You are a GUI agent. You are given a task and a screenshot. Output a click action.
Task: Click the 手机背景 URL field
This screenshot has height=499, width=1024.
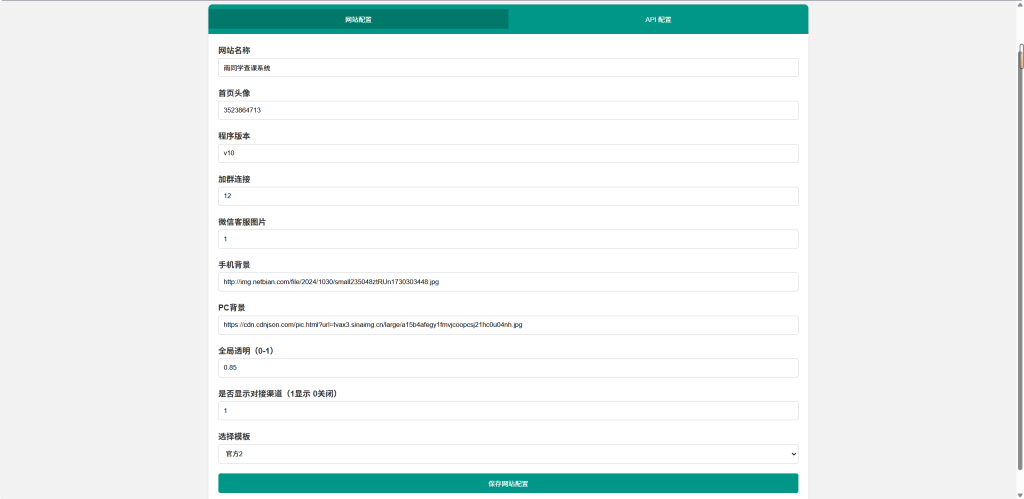pyautogui.click(x=508, y=282)
